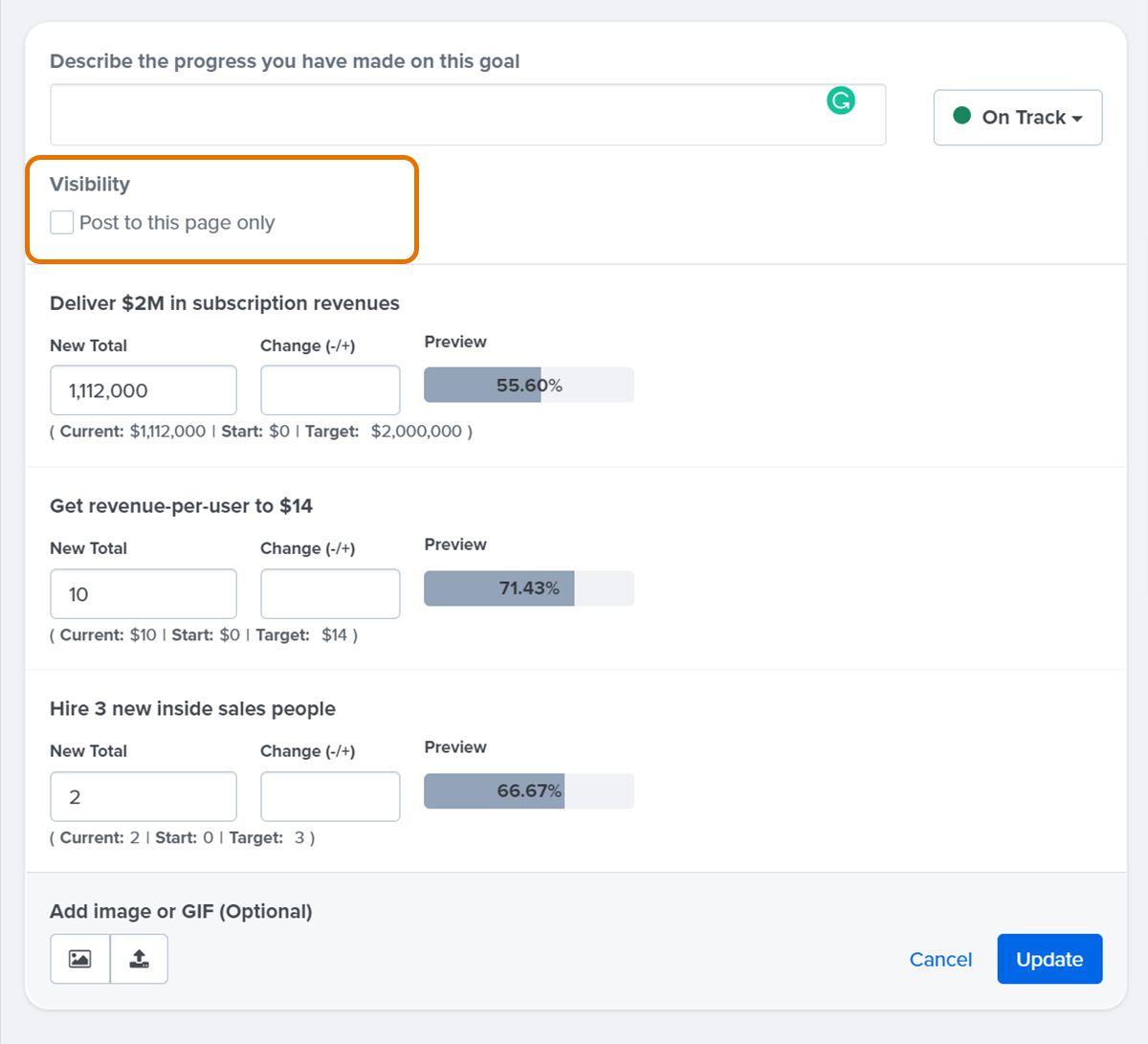The width and height of the screenshot is (1148, 1044).
Task: Click the Change field for subscription revenues goal
Action: pyautogui.click(x=329, y=389)
